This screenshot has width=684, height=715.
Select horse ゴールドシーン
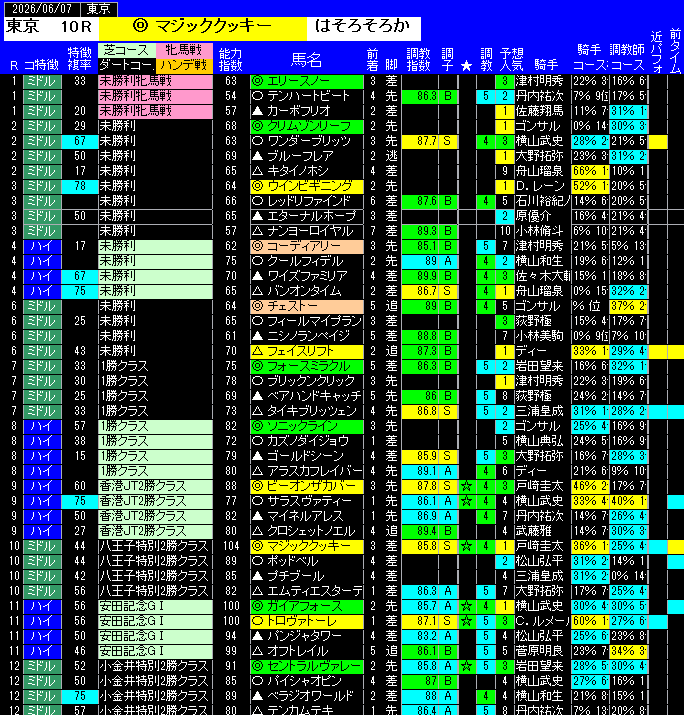coord(306,456)
